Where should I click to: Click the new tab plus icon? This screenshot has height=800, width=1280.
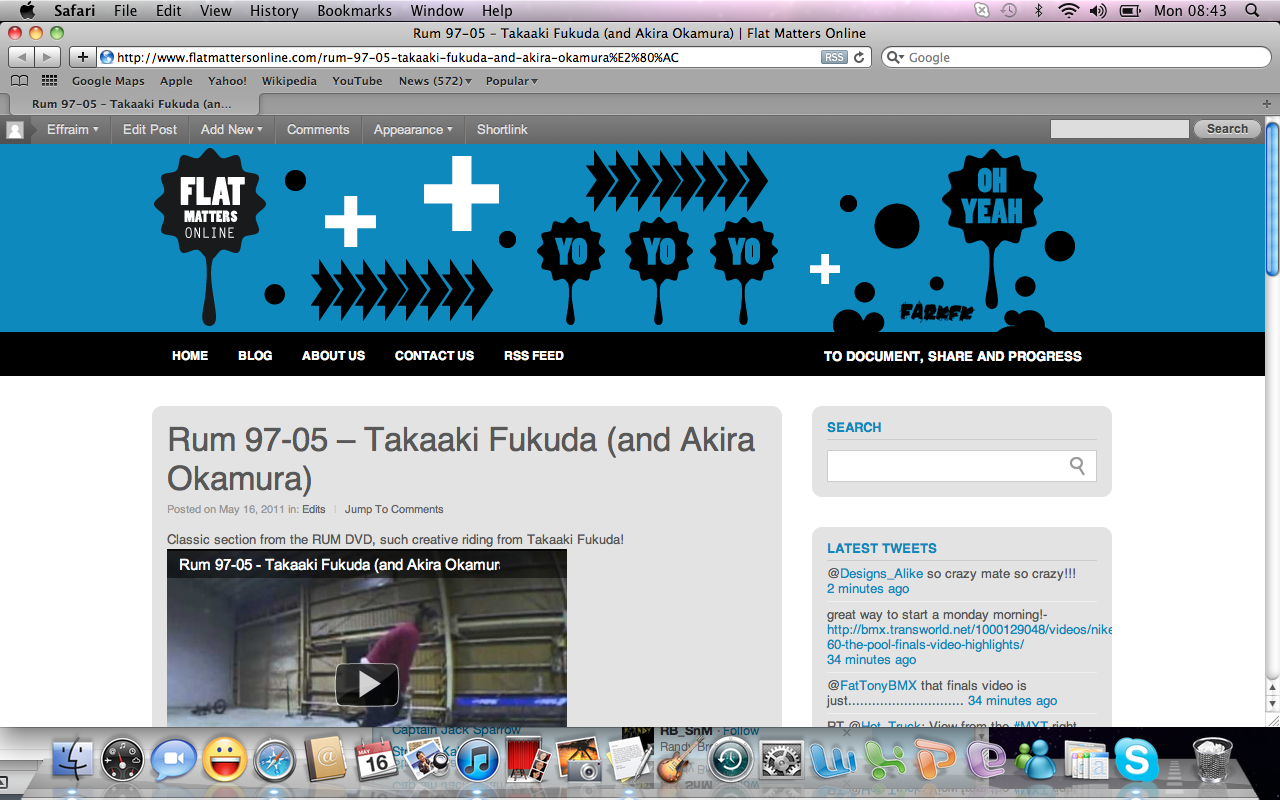point(1267,104)
